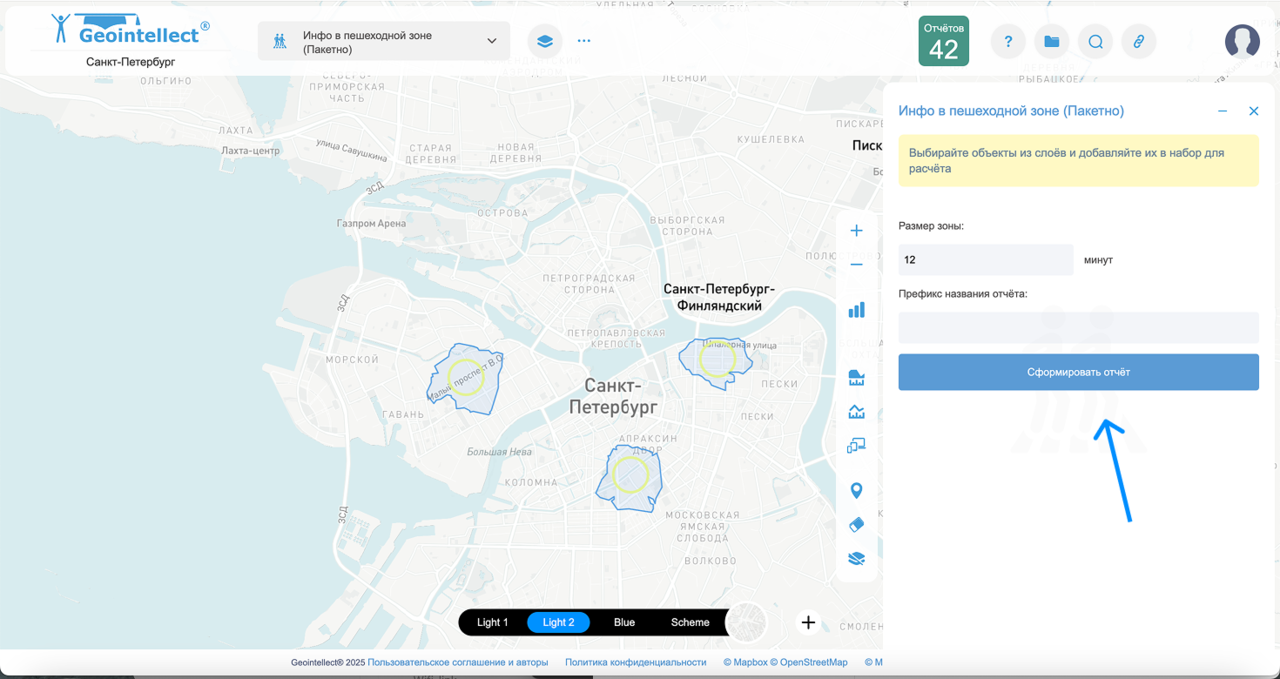Screen dimensions: 1280x679
Task: Click the link chain icon in header
Action: 1138,41
